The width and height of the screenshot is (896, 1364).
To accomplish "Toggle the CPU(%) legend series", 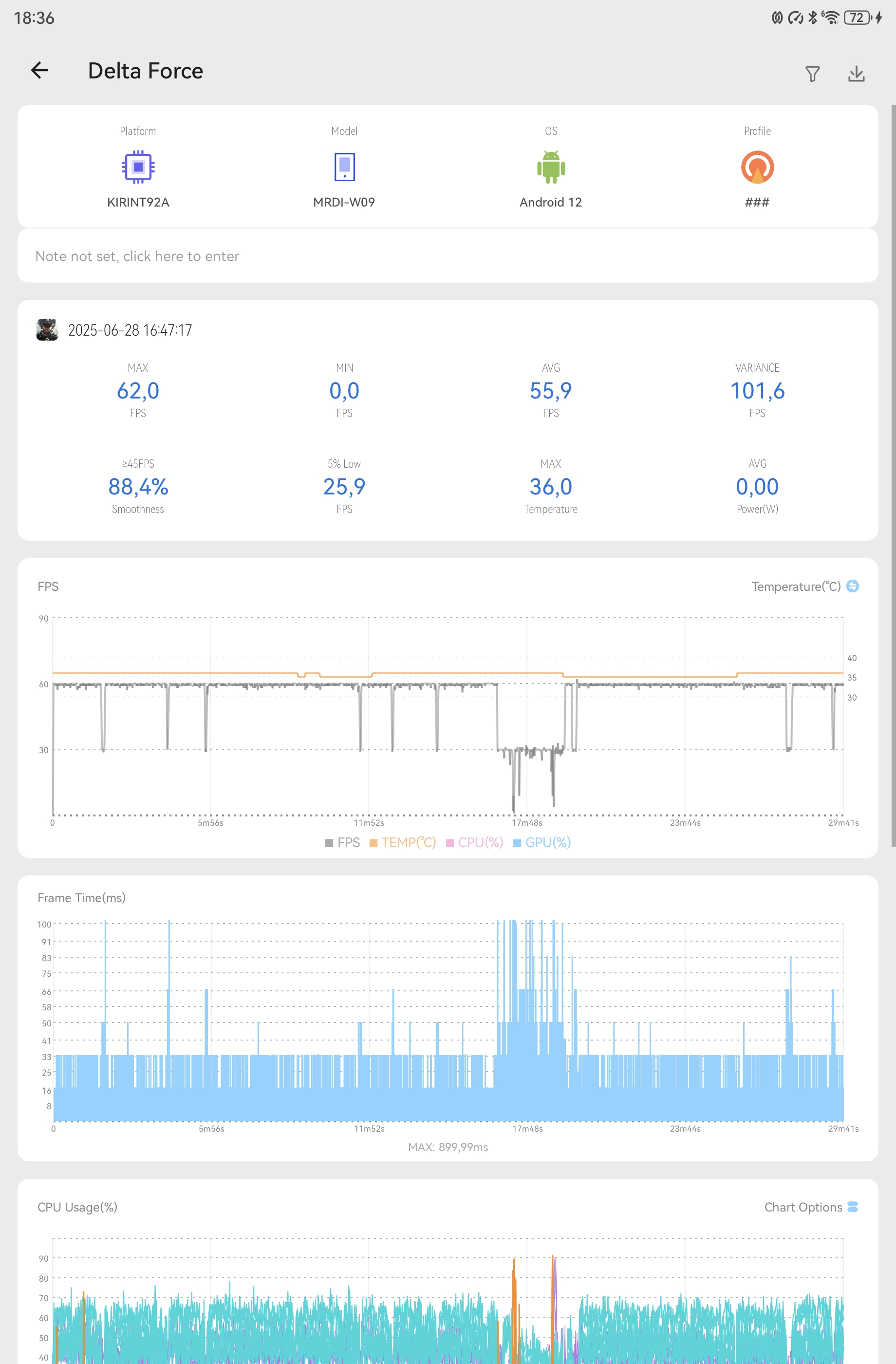I will coord(474,842).
